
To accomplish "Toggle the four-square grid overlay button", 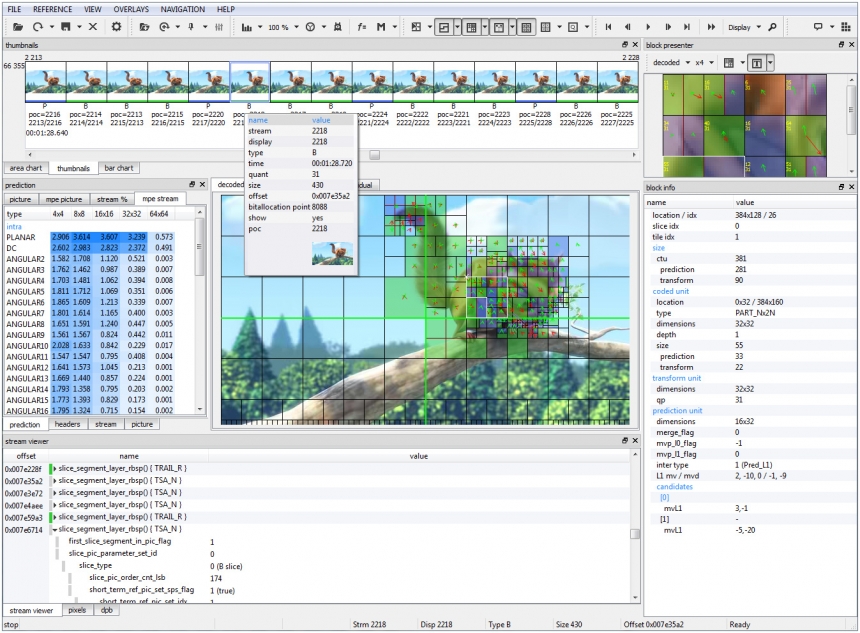I will tap(526, 27).
